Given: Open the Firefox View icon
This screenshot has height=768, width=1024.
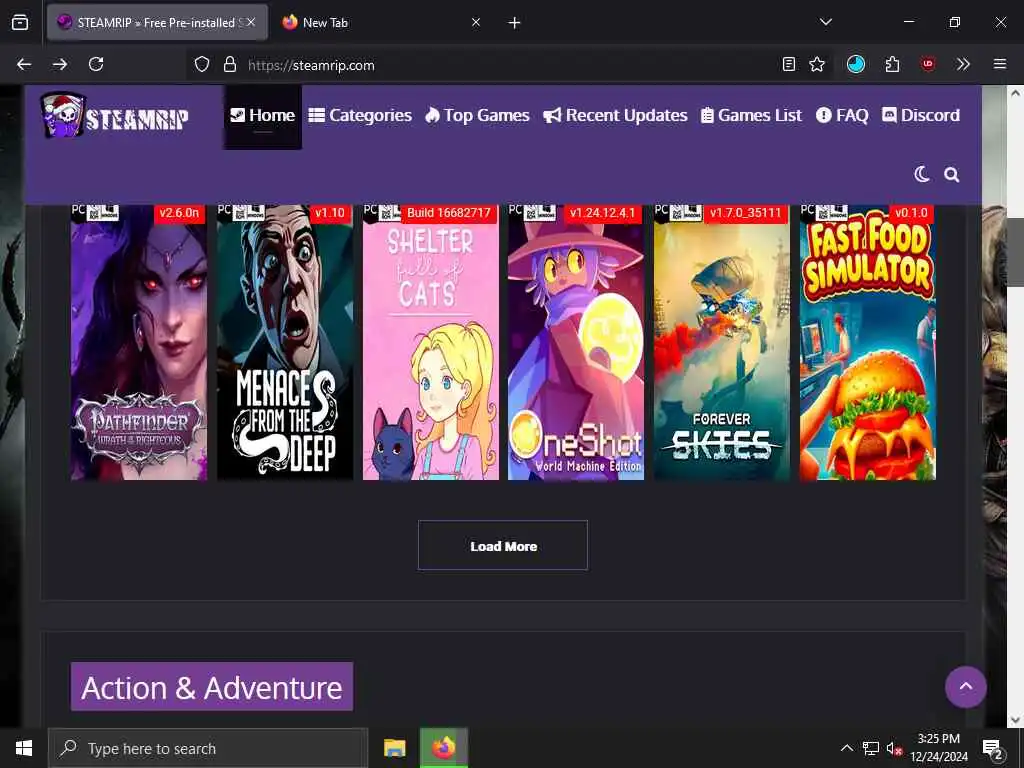Looking at the screenshot, I should click(x=20, y=22).
